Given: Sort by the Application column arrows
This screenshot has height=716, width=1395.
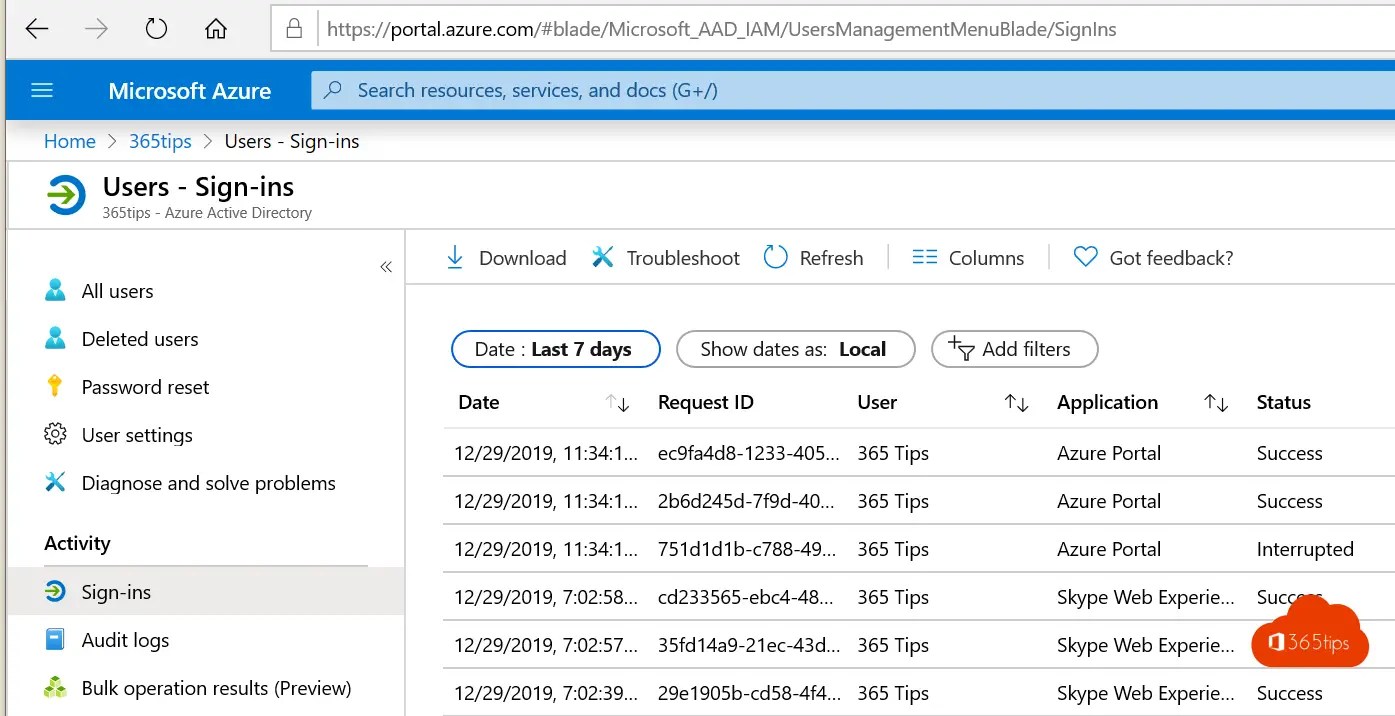Looking at the screenshot, I should click(x=1217, y=403).
